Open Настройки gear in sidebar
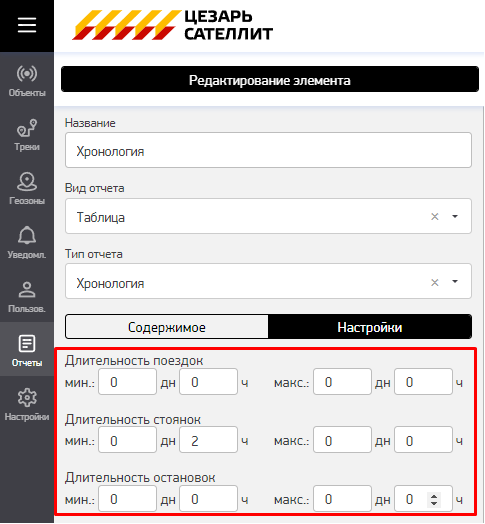Image resolution: width=485 pixels, height=524 pixels. tap(27, 404)
